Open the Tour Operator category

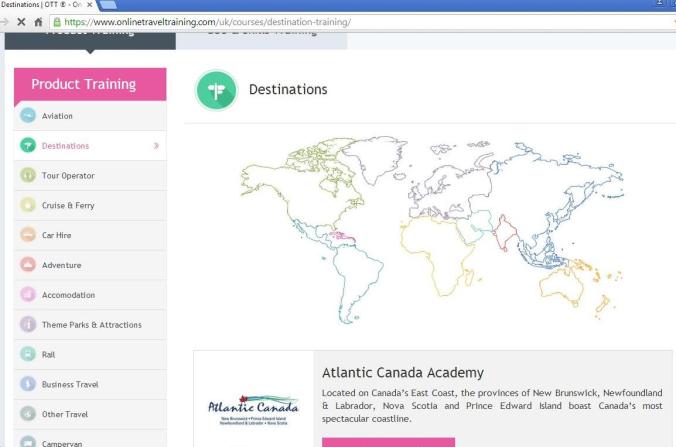click(90, 175)
